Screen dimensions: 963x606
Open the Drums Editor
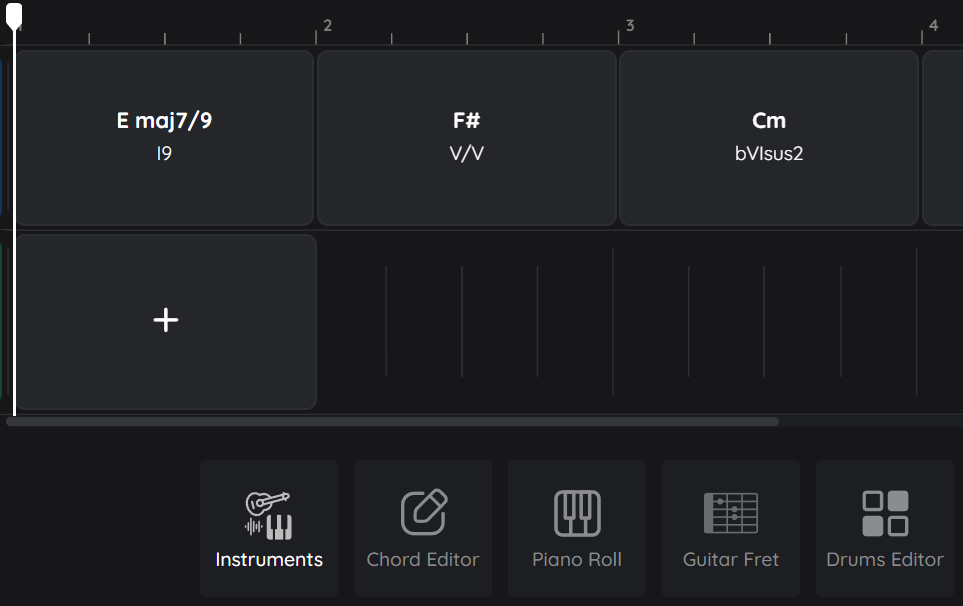pyautogui.click(x=885, y=528)
